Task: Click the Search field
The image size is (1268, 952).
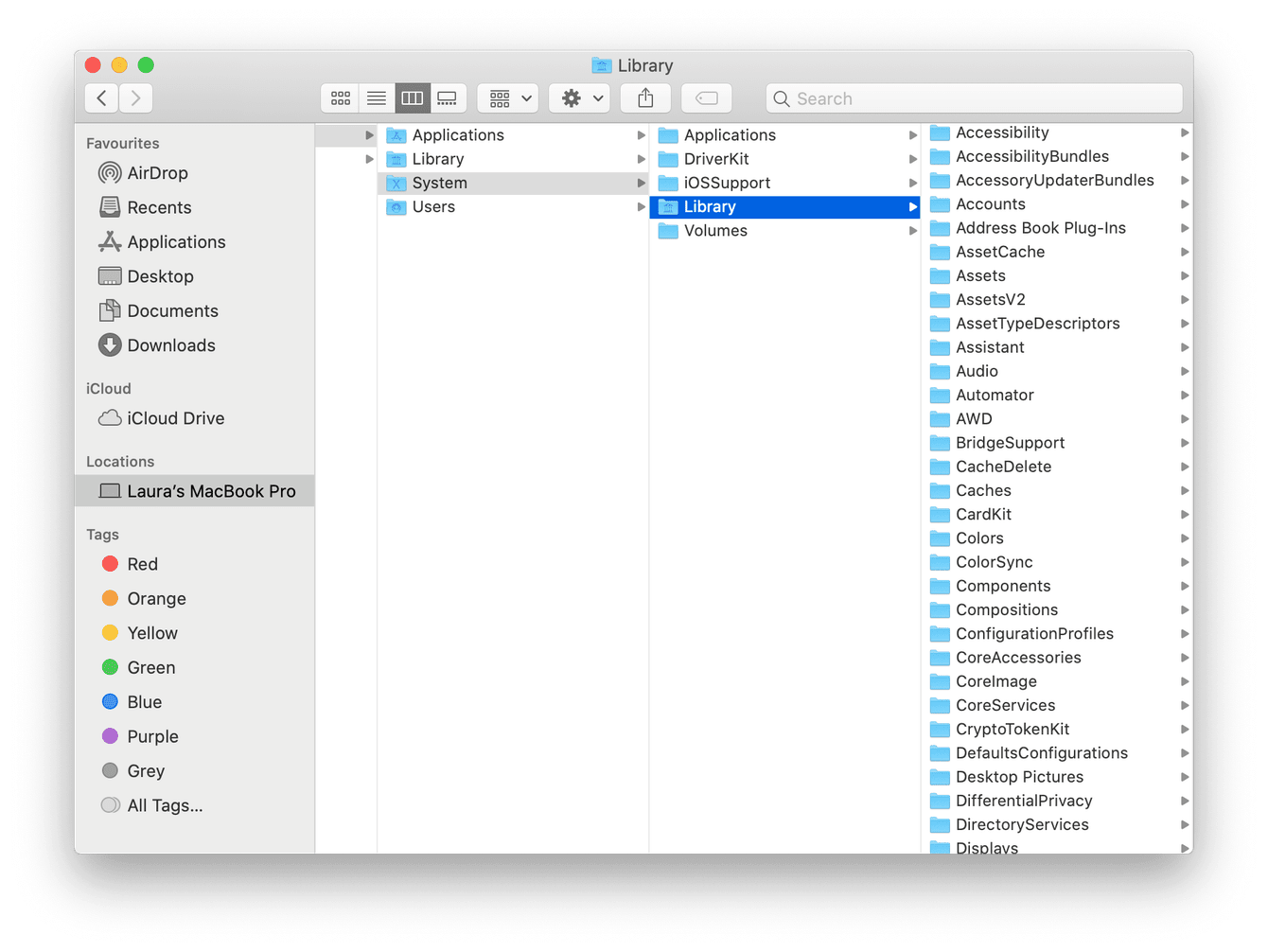Action: coord(975,98)
